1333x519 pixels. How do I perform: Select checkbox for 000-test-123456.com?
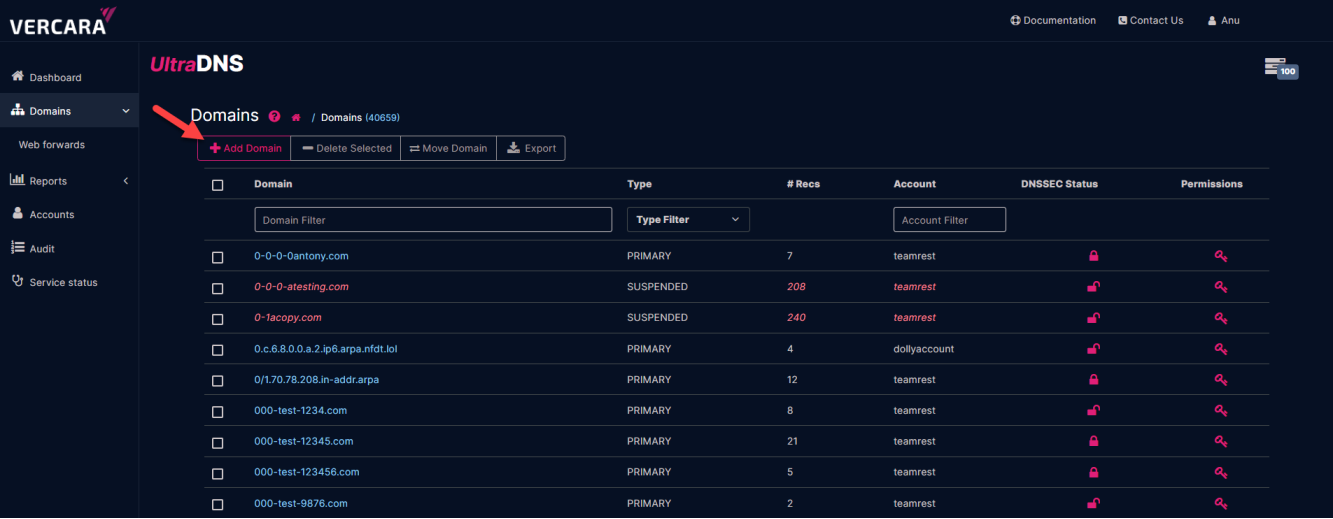coord(218,473)
